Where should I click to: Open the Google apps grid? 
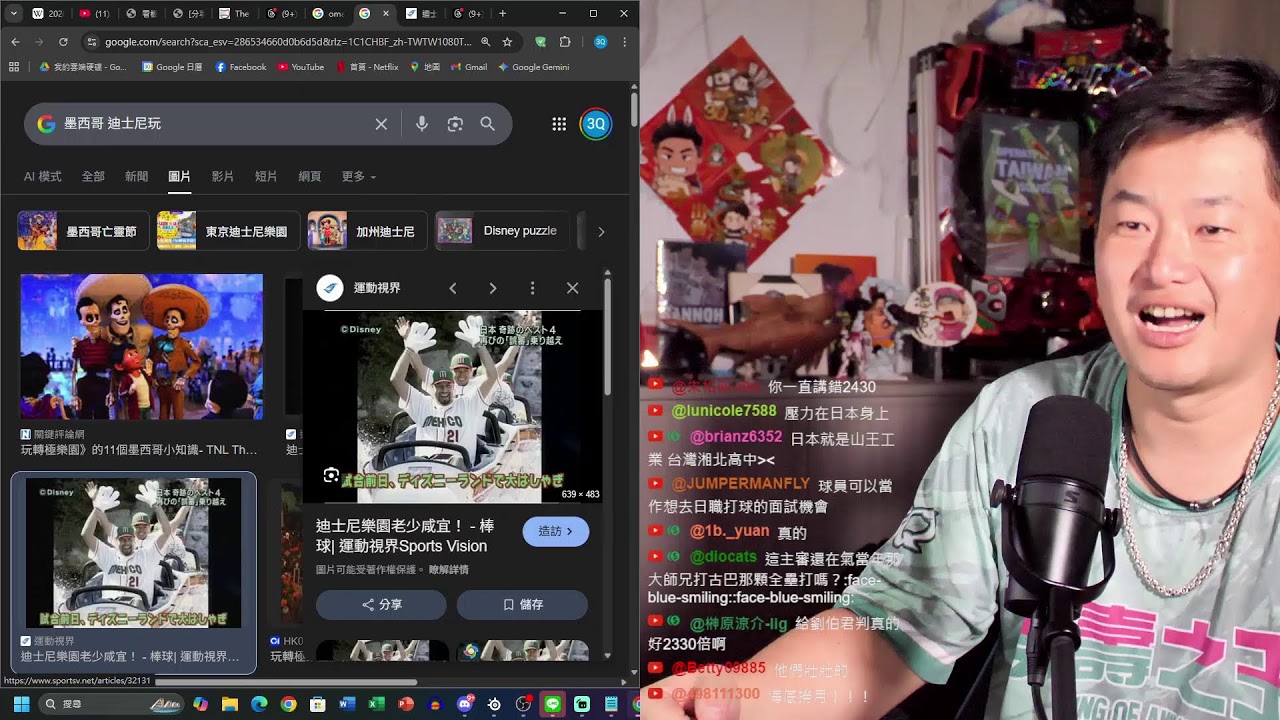click(x=559, y=124)
